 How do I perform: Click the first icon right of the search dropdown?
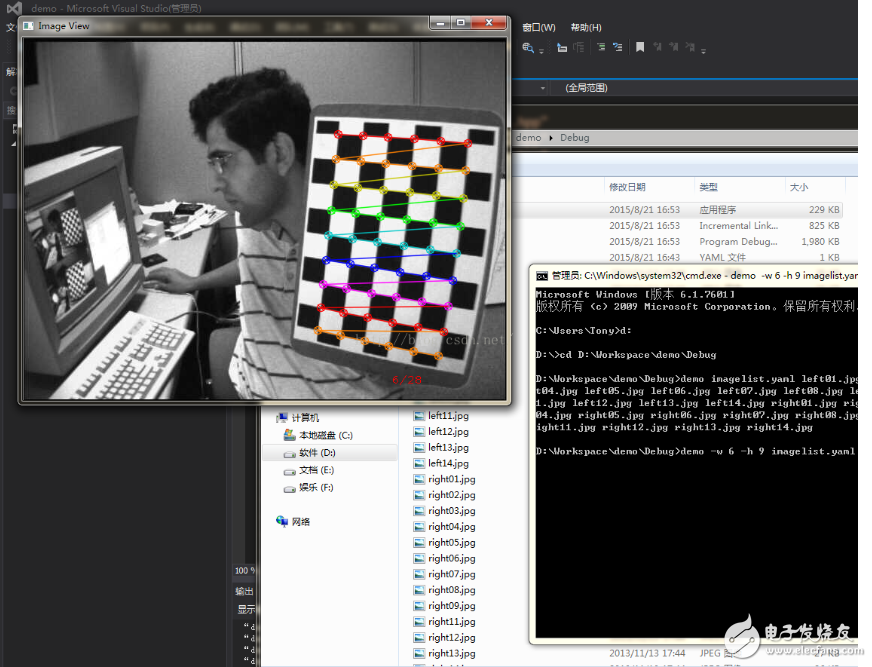coord(562,47)
